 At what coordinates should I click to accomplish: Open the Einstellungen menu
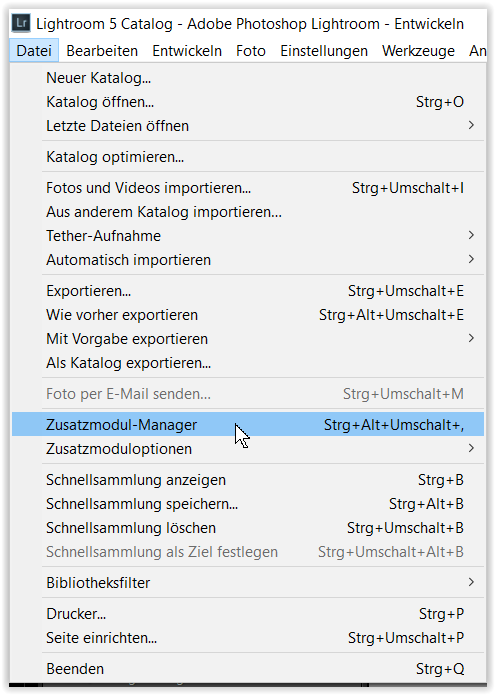coord(324,51)
